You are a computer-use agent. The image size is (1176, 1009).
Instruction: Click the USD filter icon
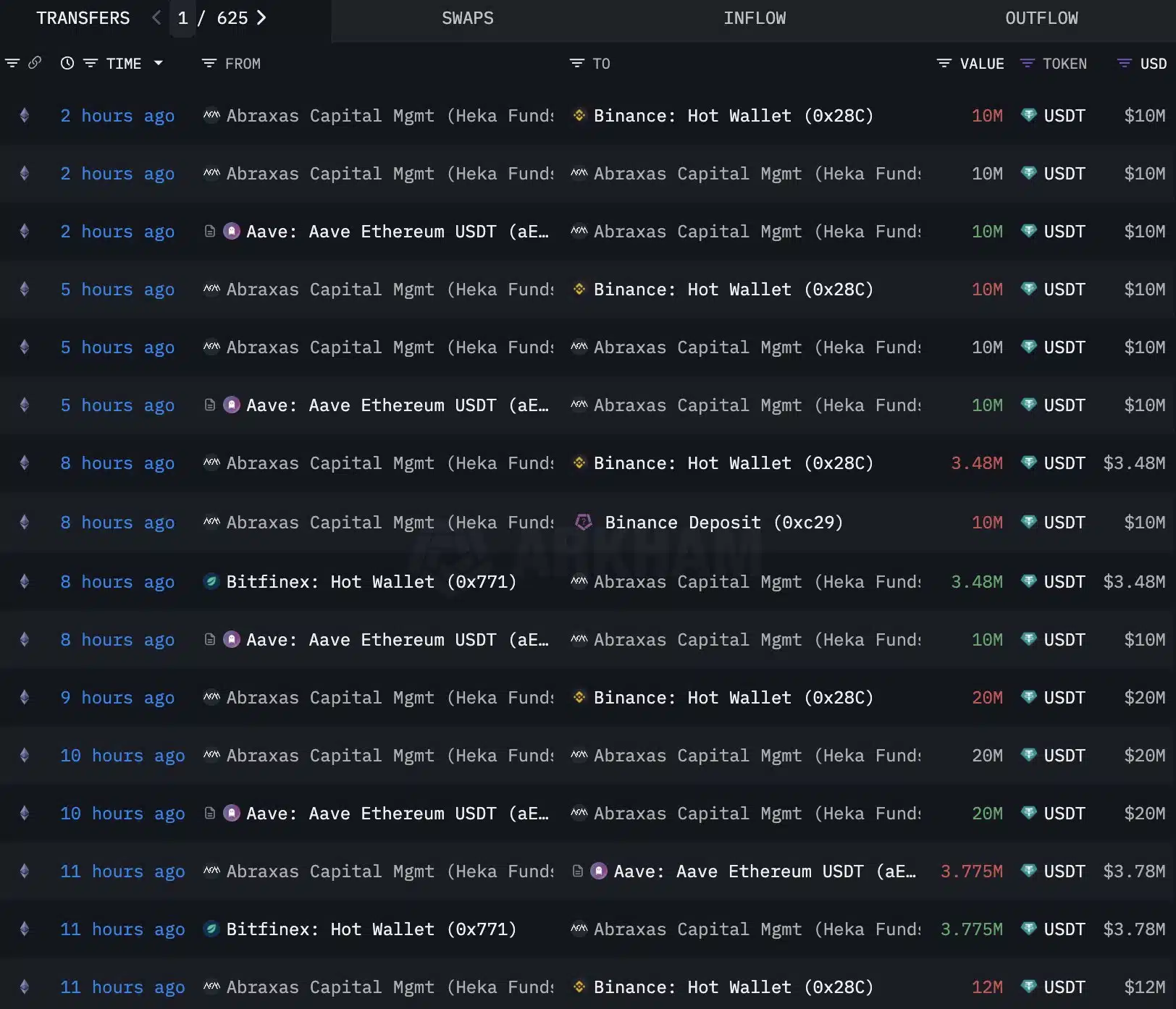click(1124, 64)
